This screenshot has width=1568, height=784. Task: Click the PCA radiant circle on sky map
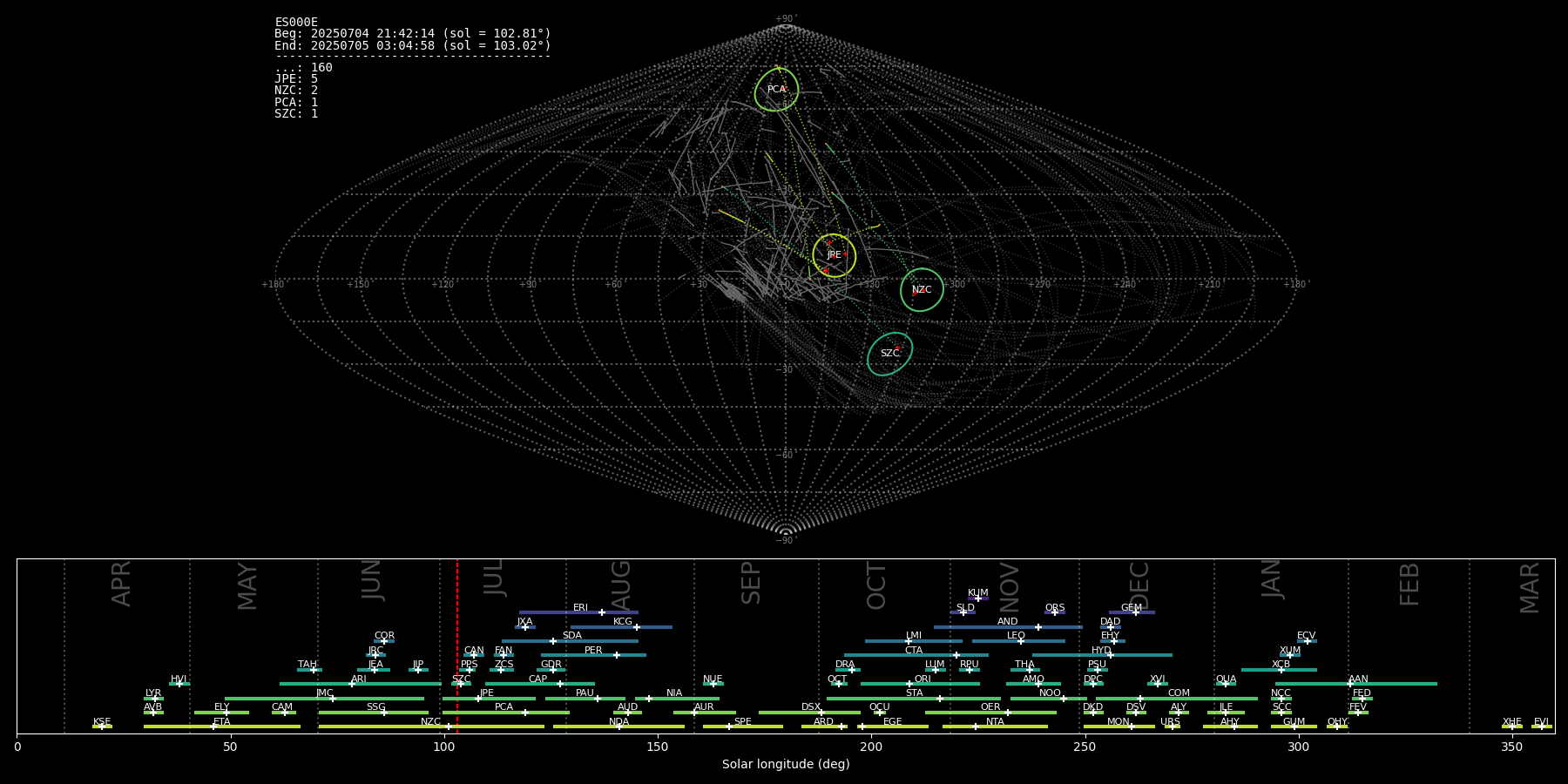(x=776, y=90)
